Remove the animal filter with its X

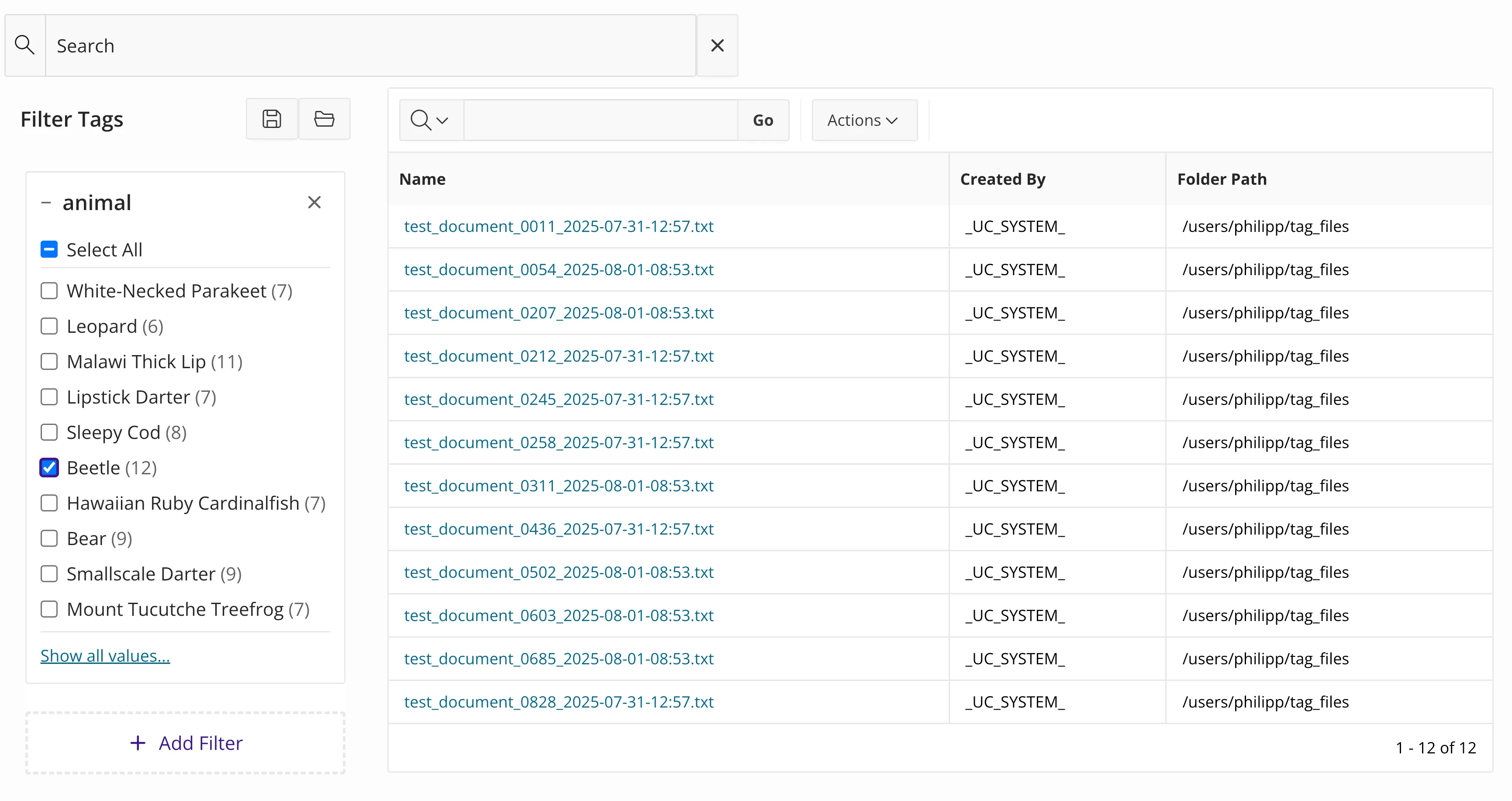pos(314,203)
